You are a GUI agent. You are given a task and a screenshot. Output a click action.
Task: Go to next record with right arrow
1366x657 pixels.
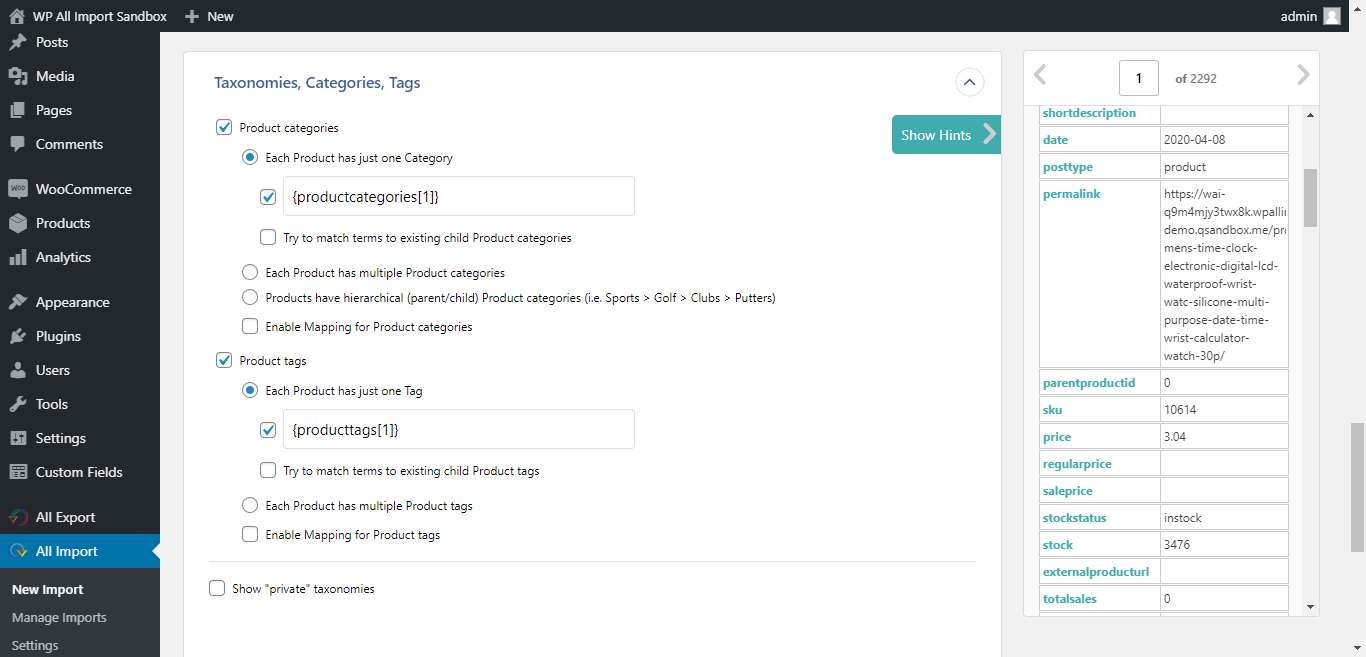click(x=1302, y=76)
